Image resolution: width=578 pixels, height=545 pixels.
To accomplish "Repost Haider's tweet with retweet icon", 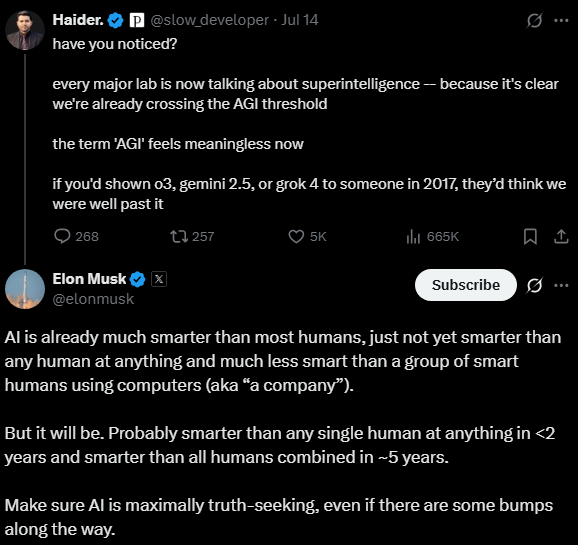I will tap(192, 236).
